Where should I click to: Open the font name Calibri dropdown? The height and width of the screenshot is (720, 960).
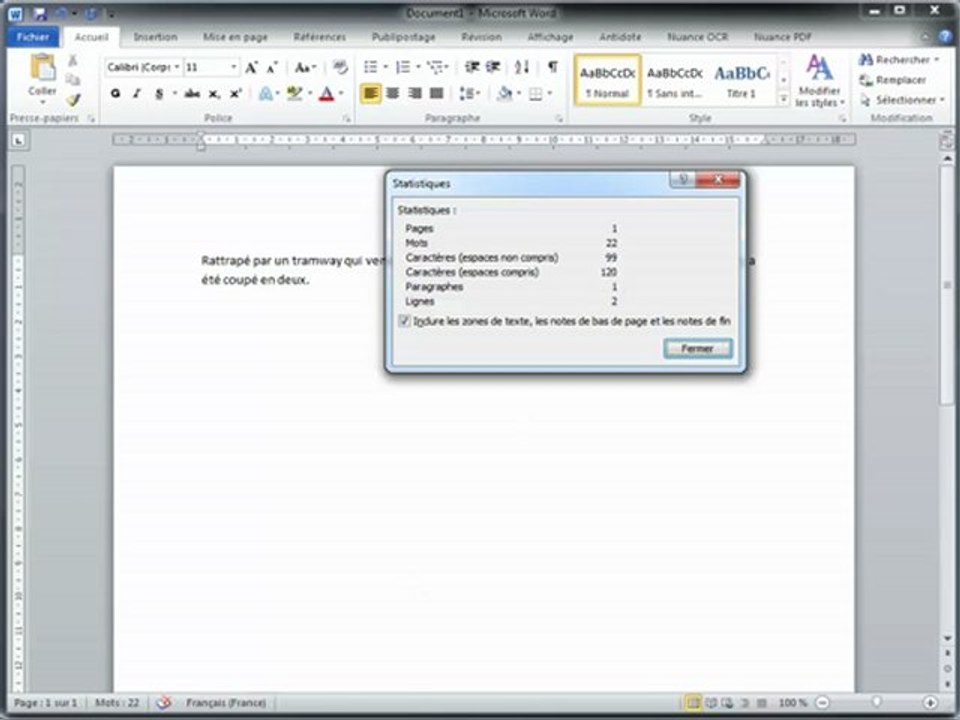coord(176,67)
